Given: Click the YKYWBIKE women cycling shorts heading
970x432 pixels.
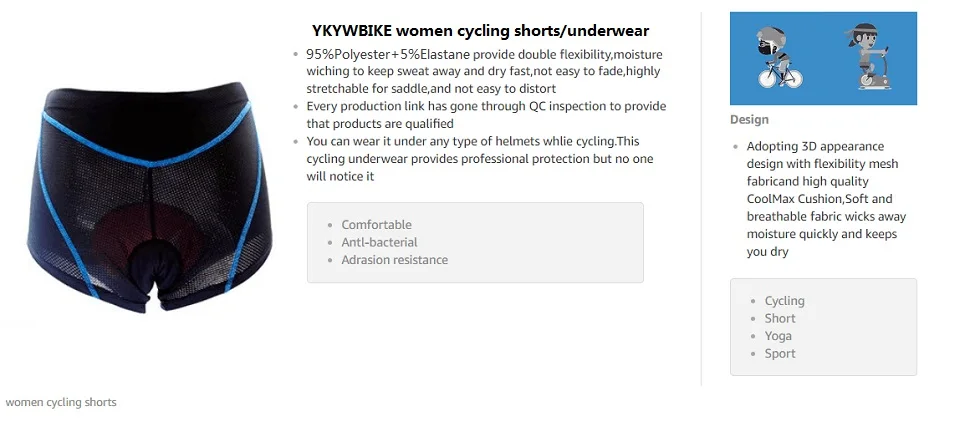Looking at the screenshot, I should 480,30.
